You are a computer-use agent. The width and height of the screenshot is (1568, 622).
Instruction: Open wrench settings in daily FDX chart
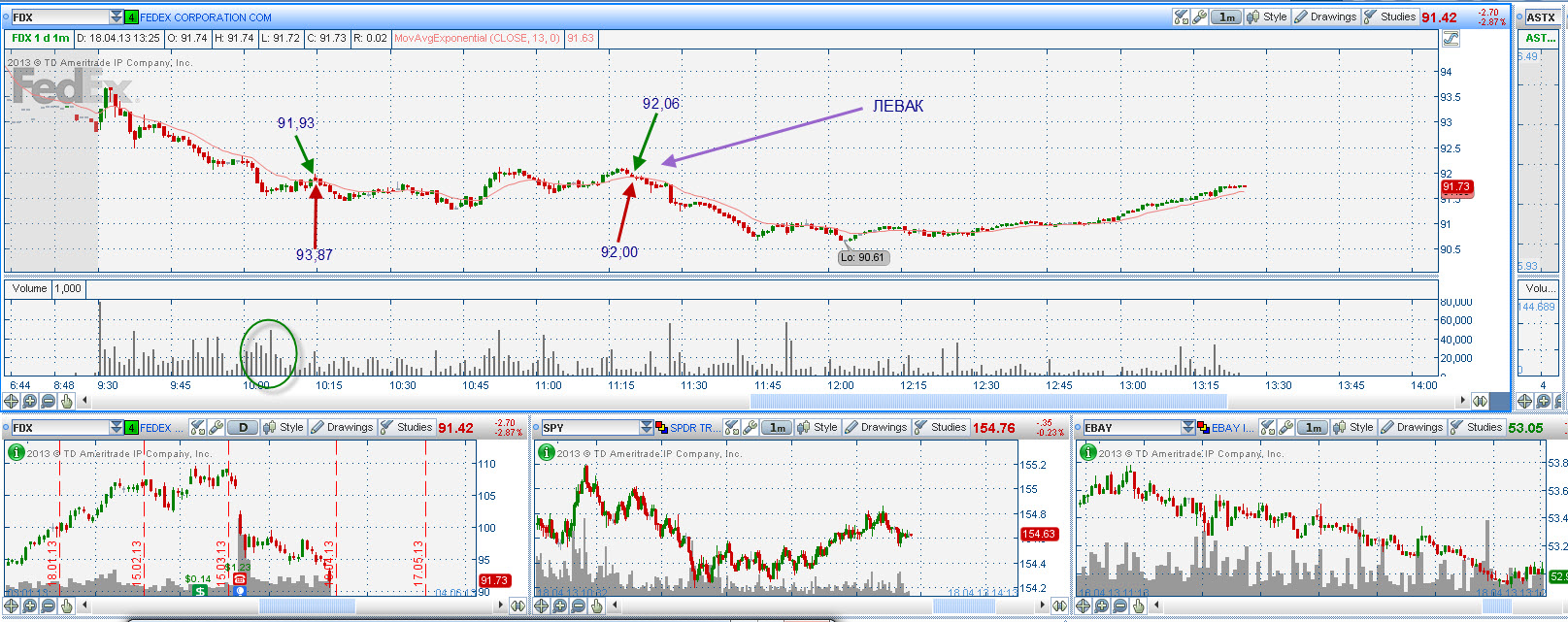pyautogui.click(x=216, y=427)
